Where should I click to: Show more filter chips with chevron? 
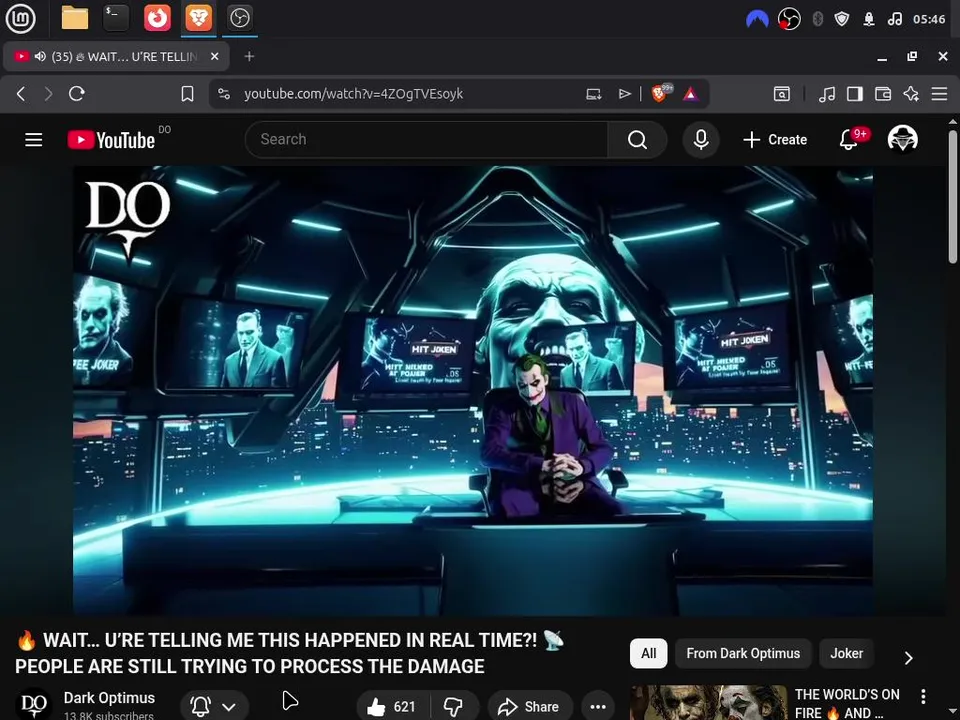tap(909, 658)
